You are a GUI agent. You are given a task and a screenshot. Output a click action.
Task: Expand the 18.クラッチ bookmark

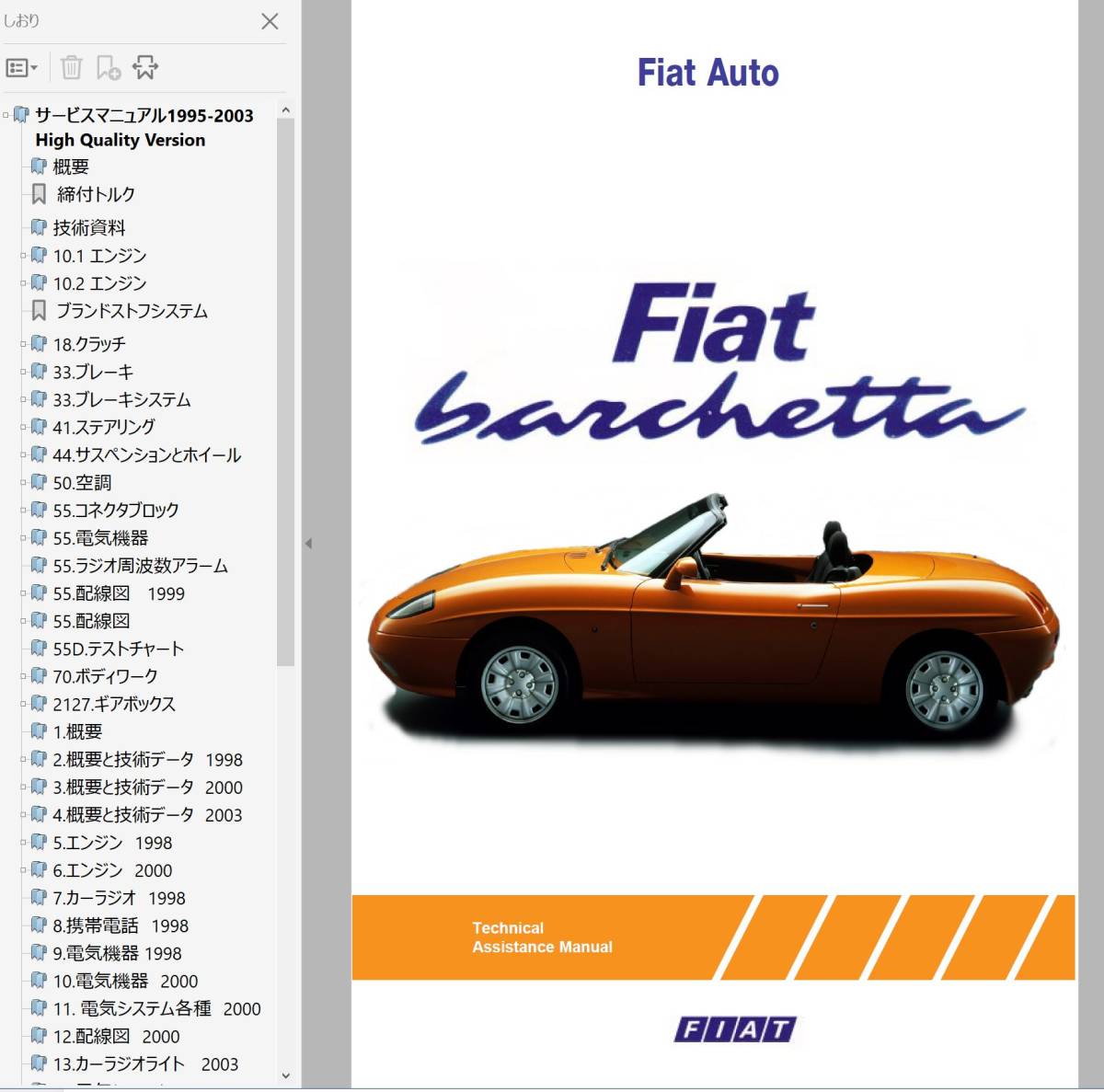click(24, 344)
